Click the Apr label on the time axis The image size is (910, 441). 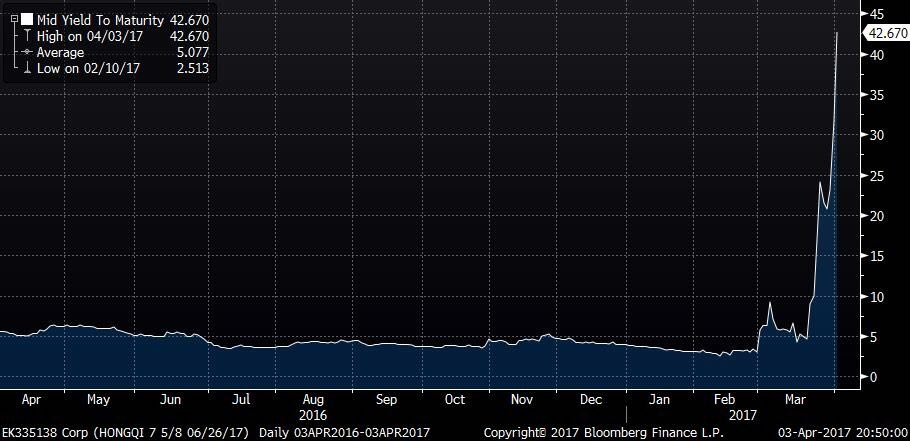tap(31, 400)
